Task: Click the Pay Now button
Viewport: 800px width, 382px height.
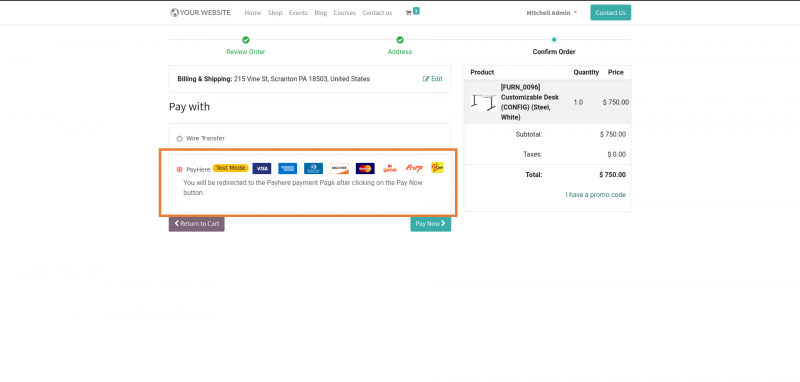Action: [431, 224]
